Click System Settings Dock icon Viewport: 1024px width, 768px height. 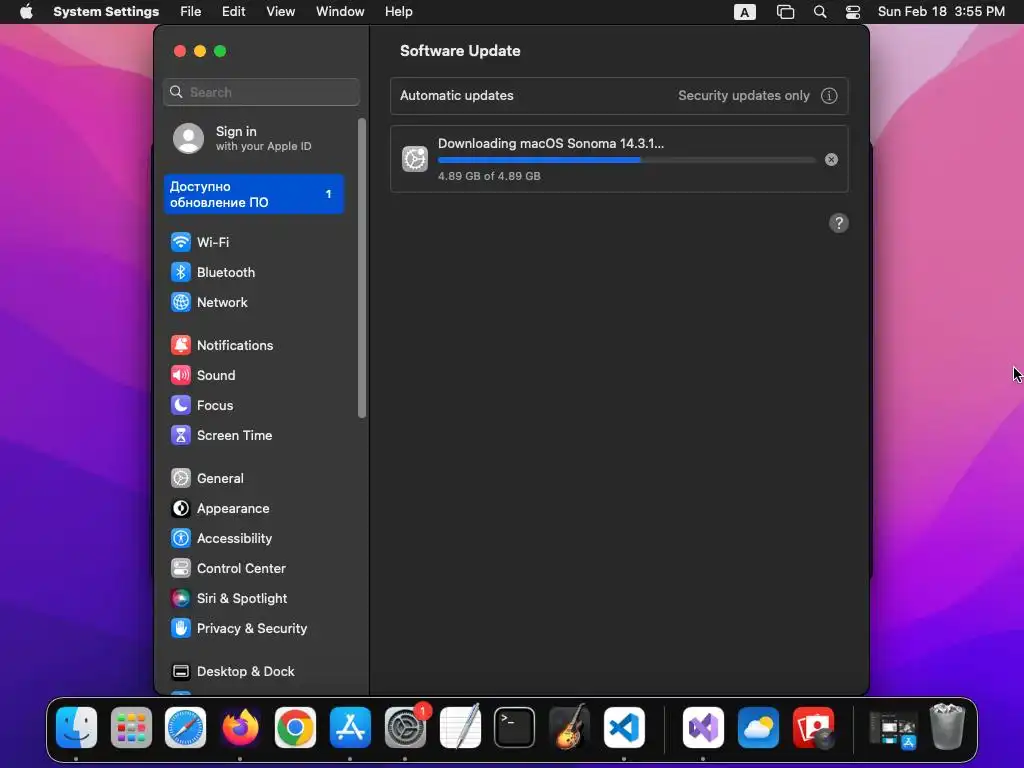coord(405,728)
